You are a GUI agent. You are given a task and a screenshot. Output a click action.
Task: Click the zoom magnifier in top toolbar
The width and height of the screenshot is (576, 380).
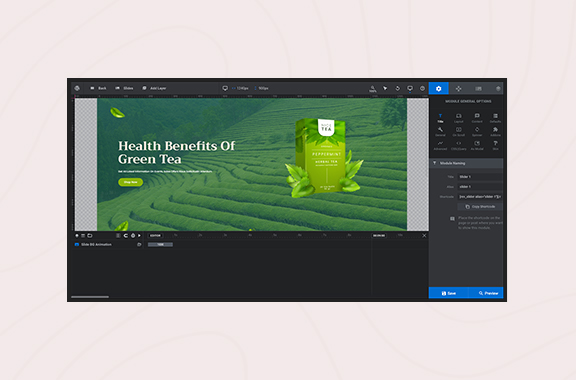[372, 89]
